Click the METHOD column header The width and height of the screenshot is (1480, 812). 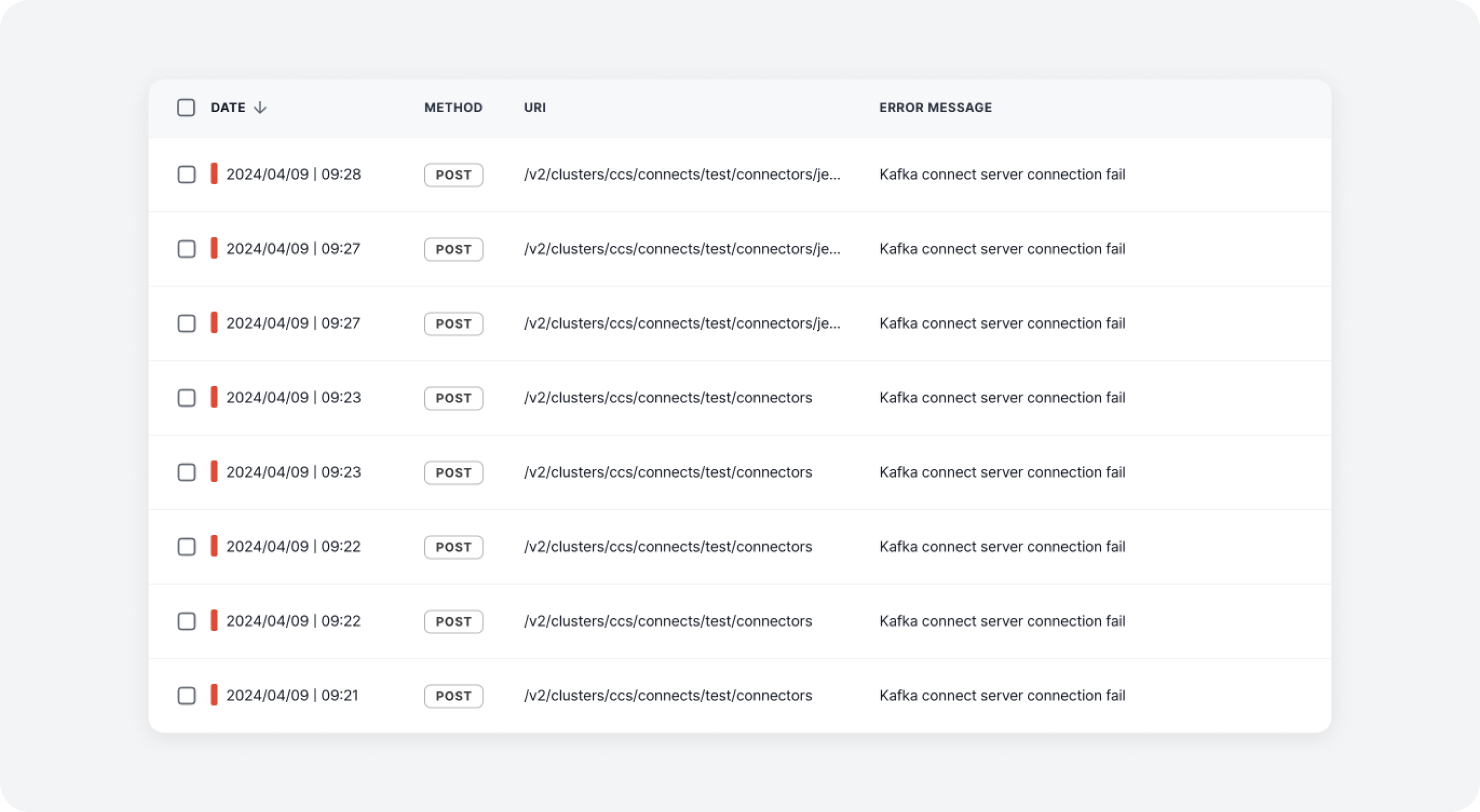tap(453, 107)
